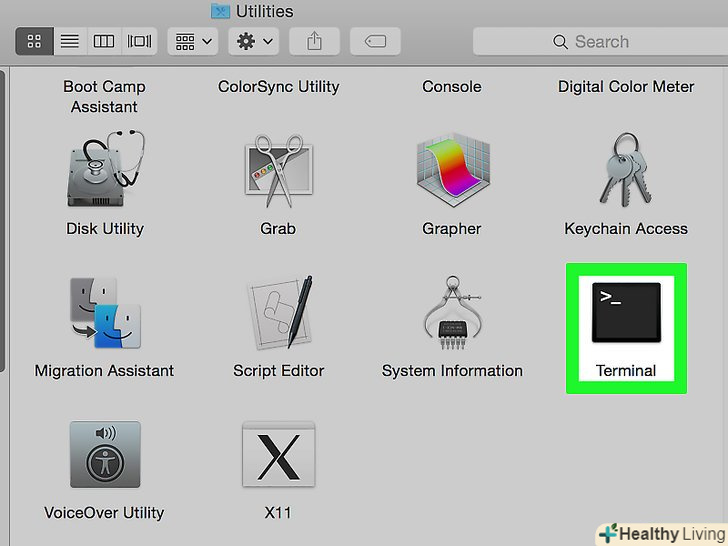Open the item arrangement dropdown

(x=193, y=41)
